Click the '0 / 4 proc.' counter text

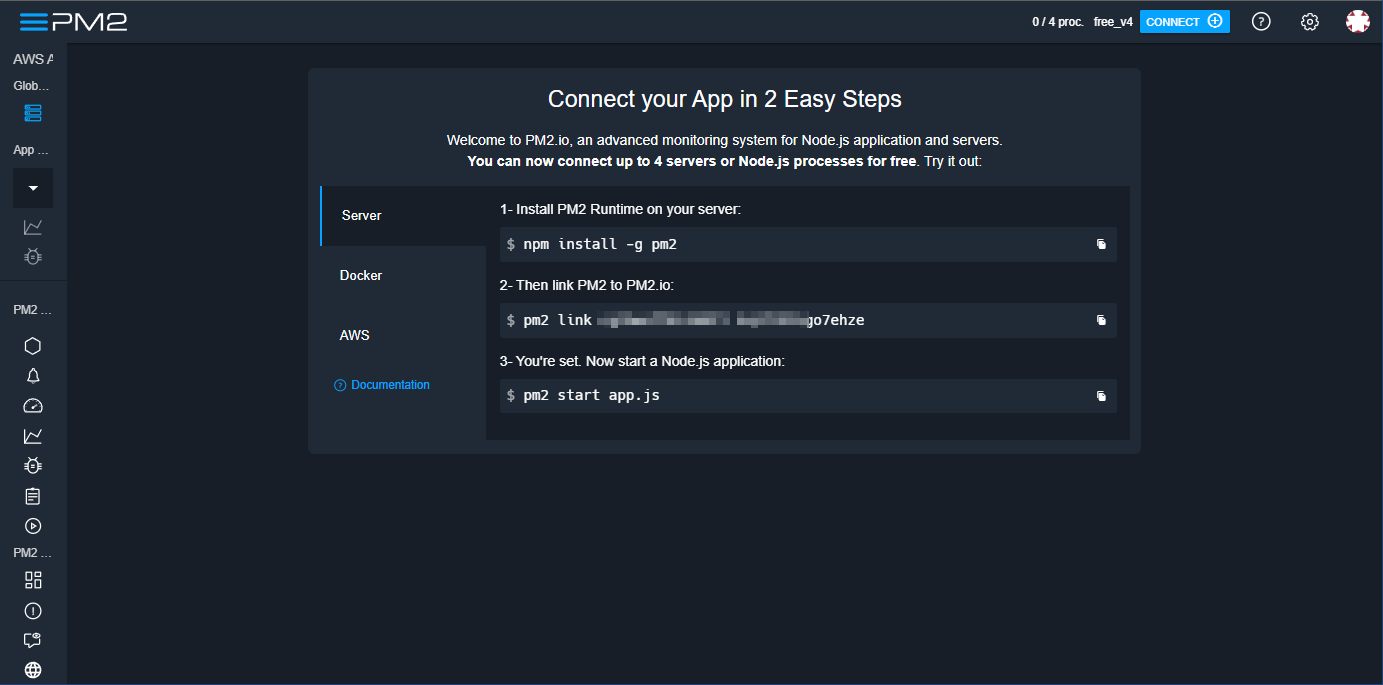(x=1058, y=22)
